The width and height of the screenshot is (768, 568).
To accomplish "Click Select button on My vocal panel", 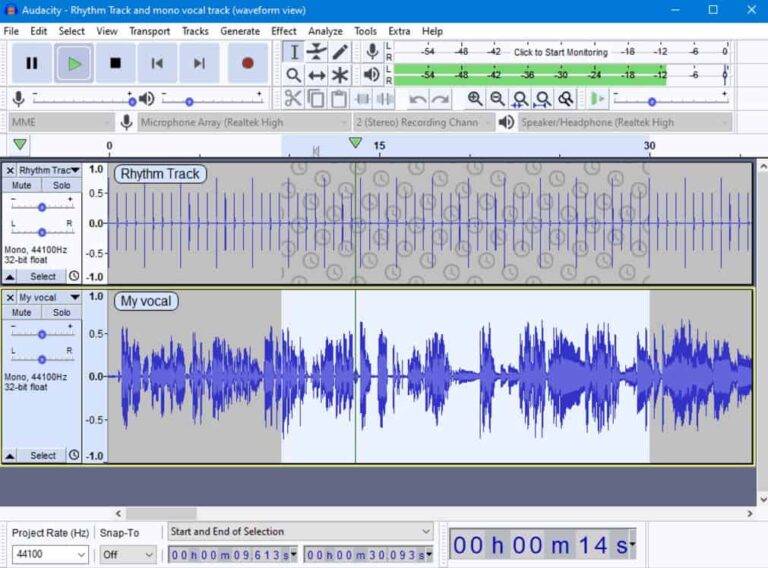I will [x=42, y=456].
